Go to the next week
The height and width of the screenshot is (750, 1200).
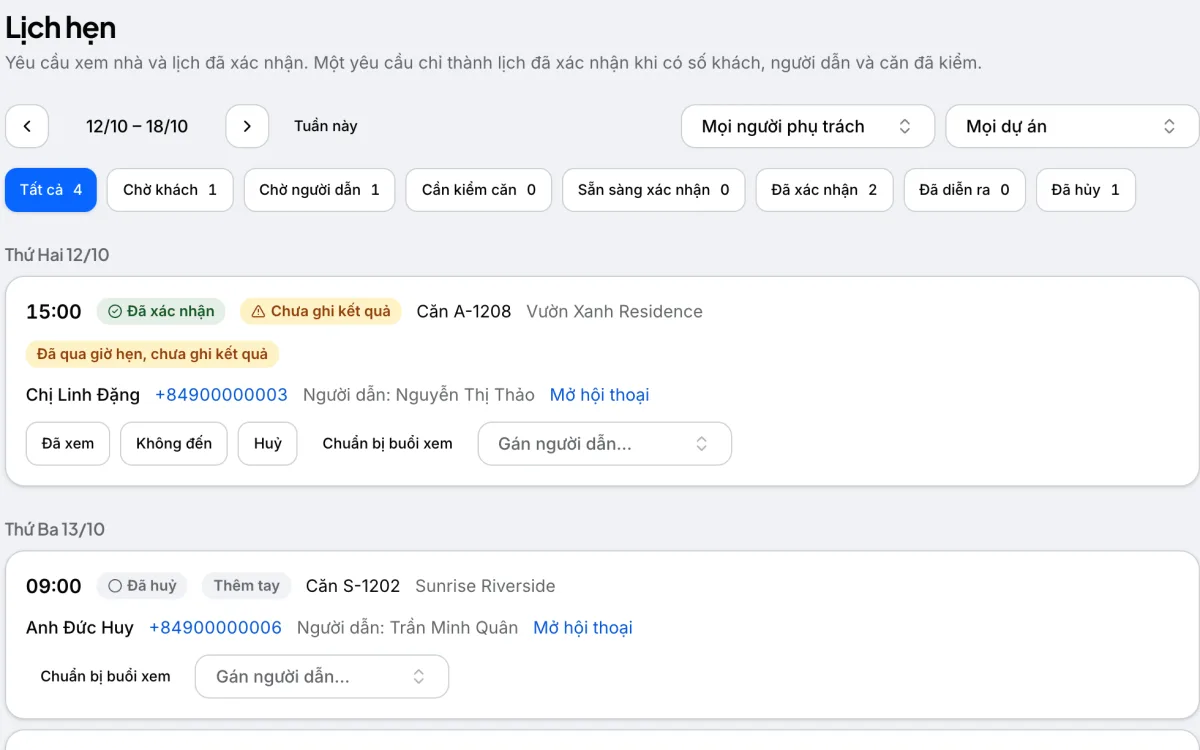(x=247, y=127)
